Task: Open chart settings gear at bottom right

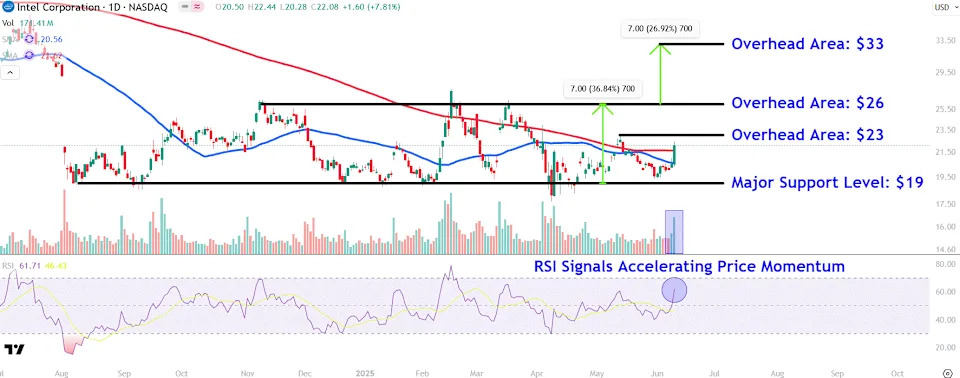Action: click(x=947, y=372)
